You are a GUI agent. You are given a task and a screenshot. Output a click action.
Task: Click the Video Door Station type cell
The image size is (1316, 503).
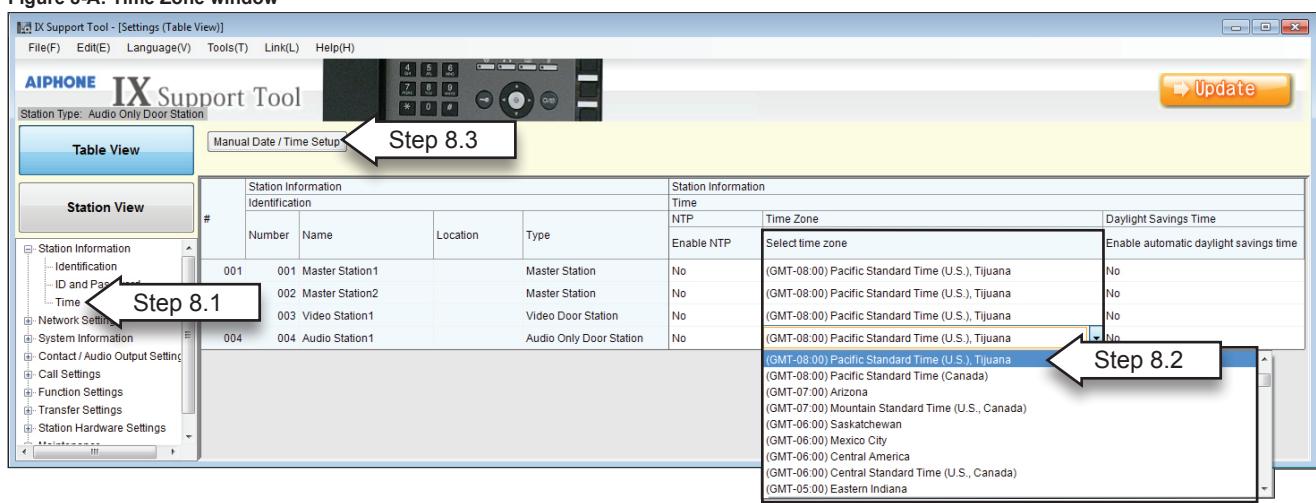(x=594, y=315)
